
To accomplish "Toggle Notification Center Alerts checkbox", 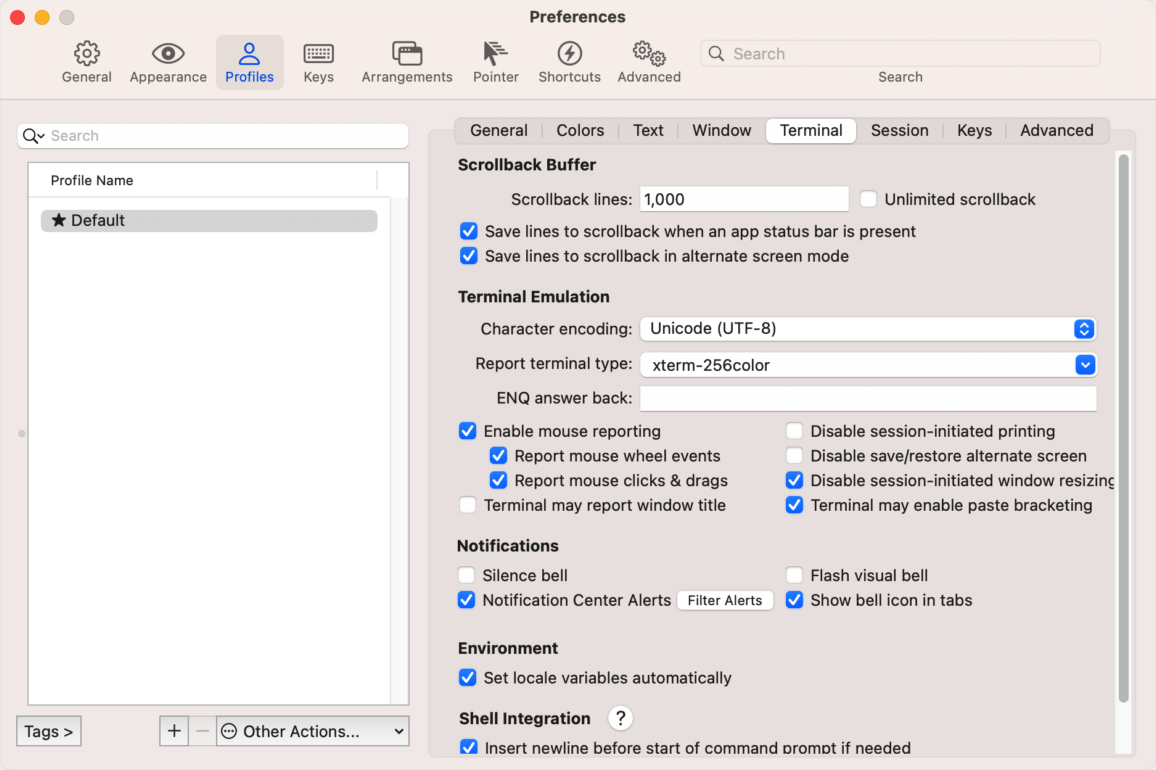I will (x=466, y=600).
